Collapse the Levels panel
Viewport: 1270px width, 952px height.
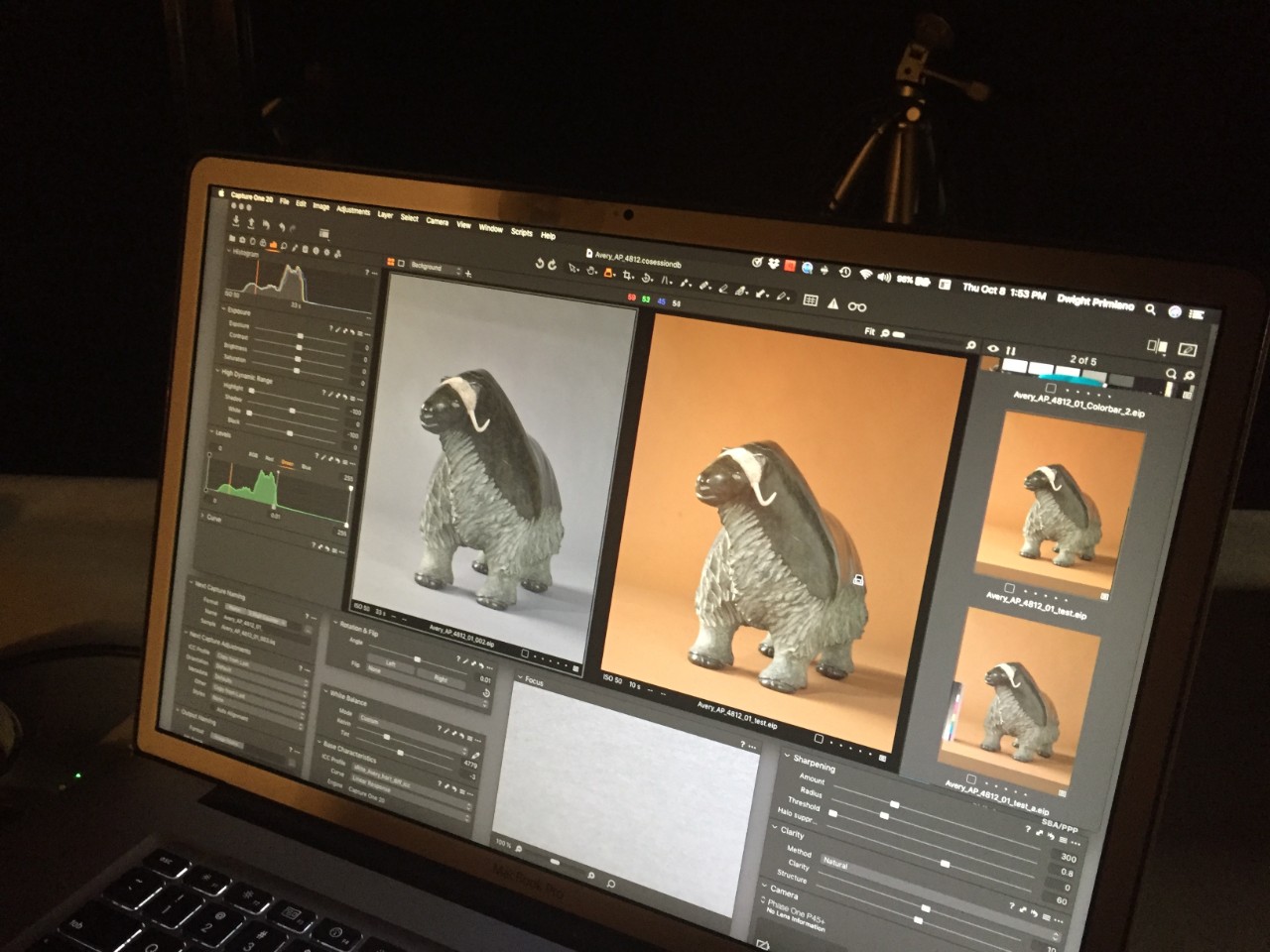pos(210,431)
